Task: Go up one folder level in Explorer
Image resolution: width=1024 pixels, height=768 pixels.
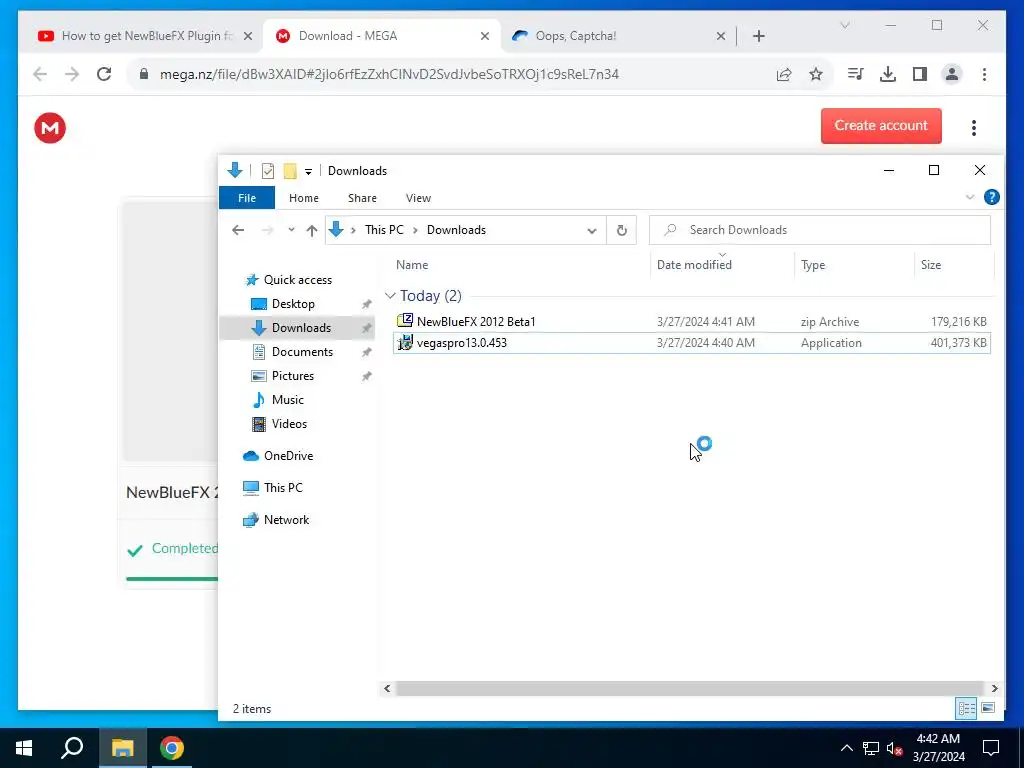Action: coord(312,230)
